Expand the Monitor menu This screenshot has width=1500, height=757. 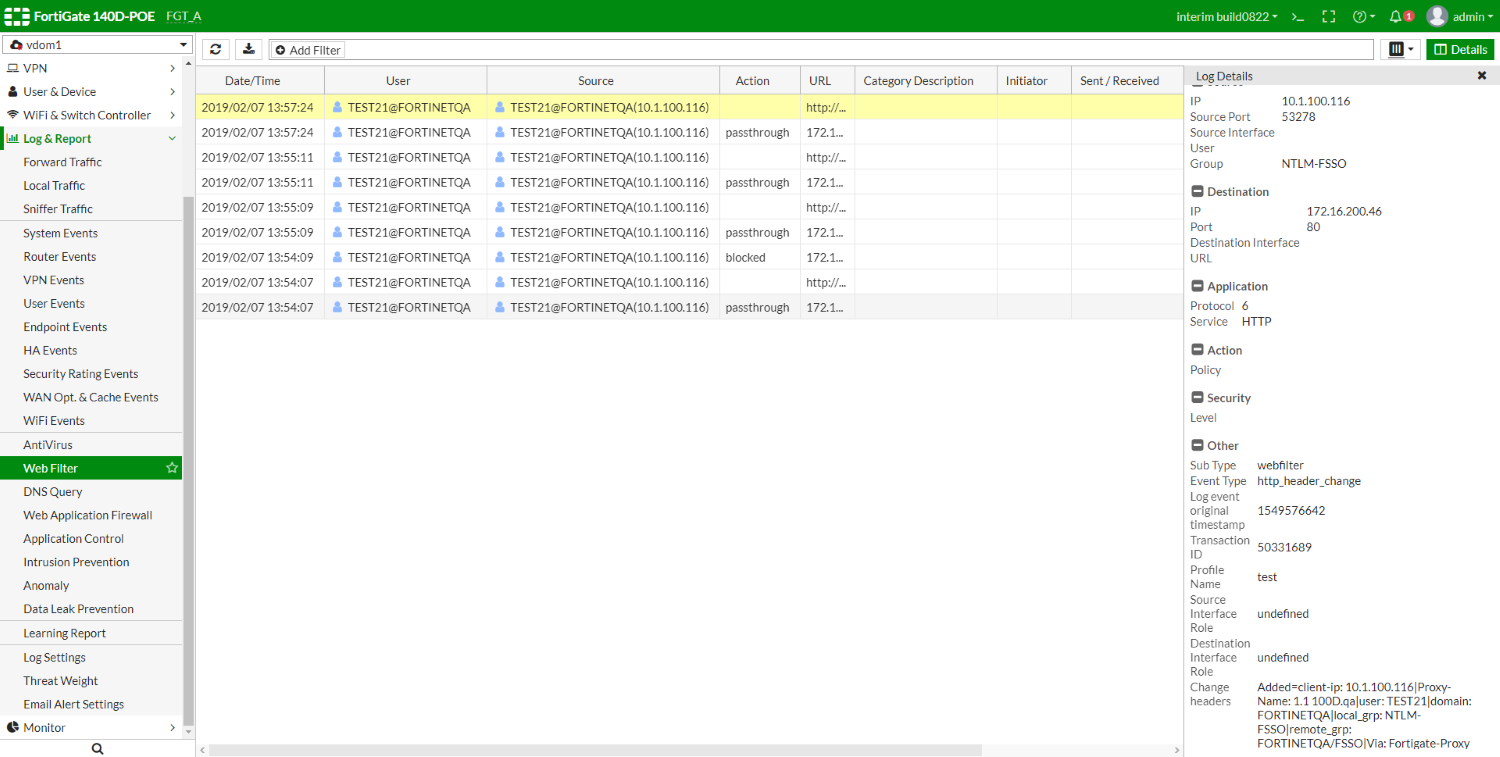coord(91,728)
